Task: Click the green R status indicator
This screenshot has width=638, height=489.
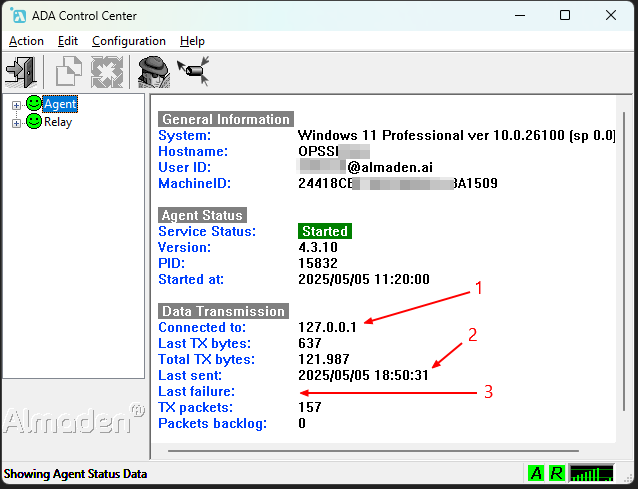Action: [x=557, y=473]
